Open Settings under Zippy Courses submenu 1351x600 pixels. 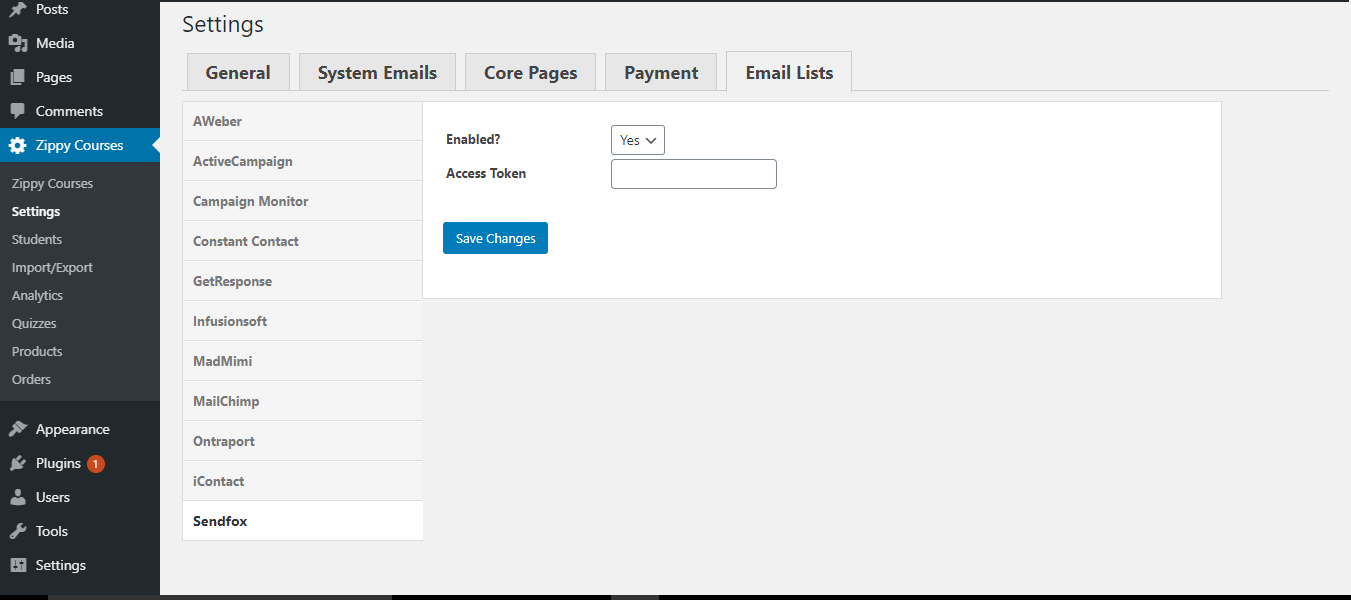click(36, 211)
